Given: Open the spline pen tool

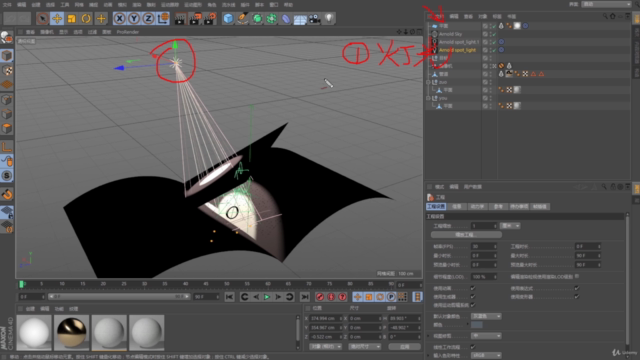Looking at the screenshot, I should tap(242, 18).
